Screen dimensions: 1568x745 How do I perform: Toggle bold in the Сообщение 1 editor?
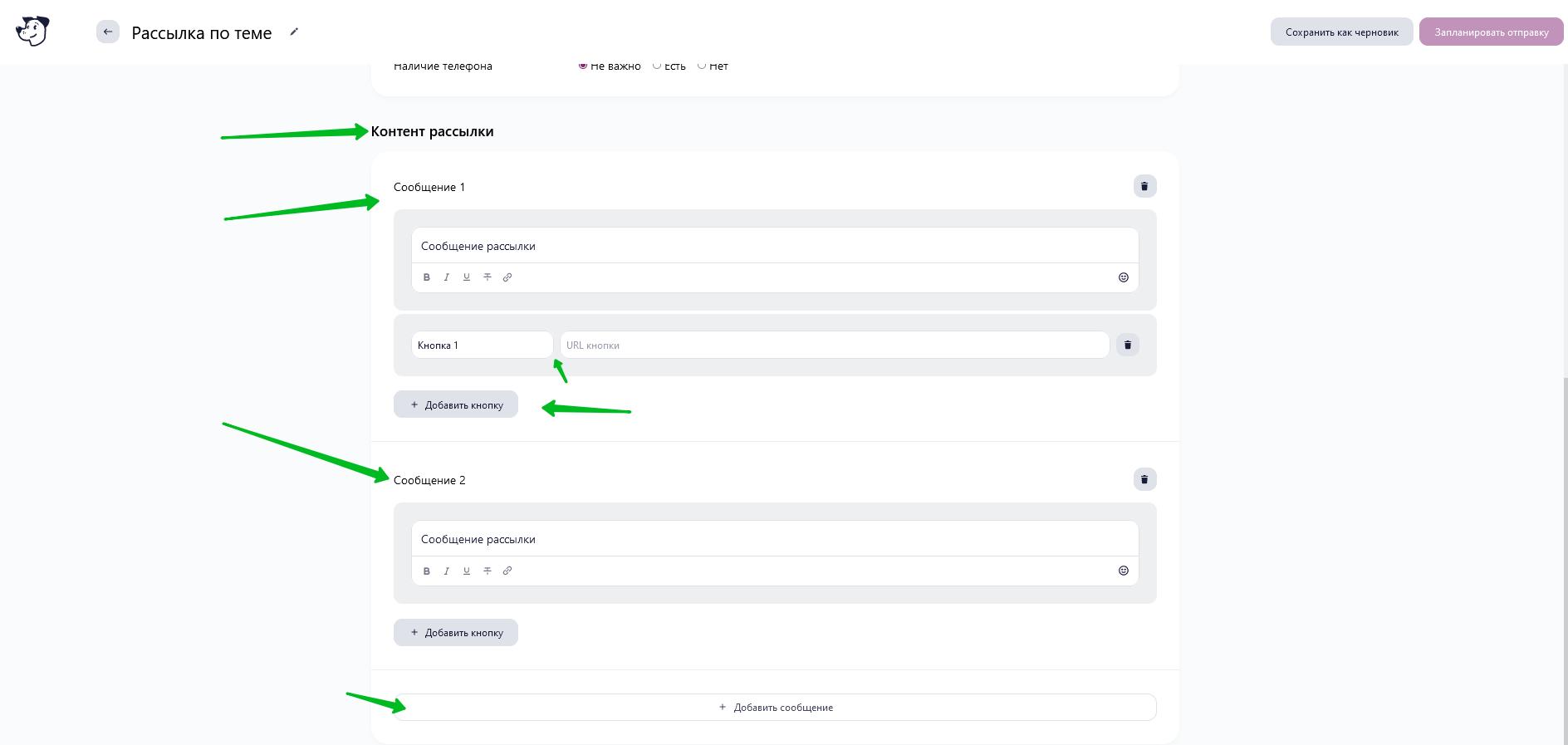[x=427, y=277]
